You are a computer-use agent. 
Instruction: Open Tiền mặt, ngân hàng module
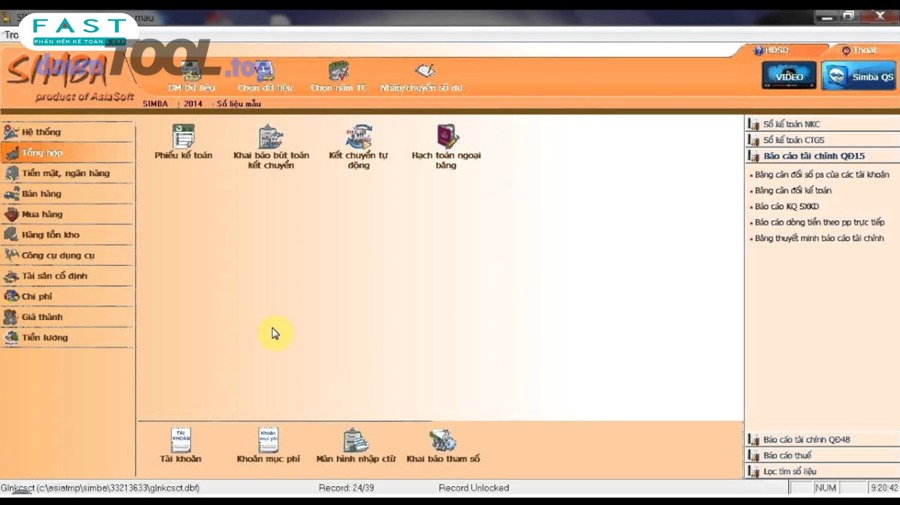coord(67,173)
